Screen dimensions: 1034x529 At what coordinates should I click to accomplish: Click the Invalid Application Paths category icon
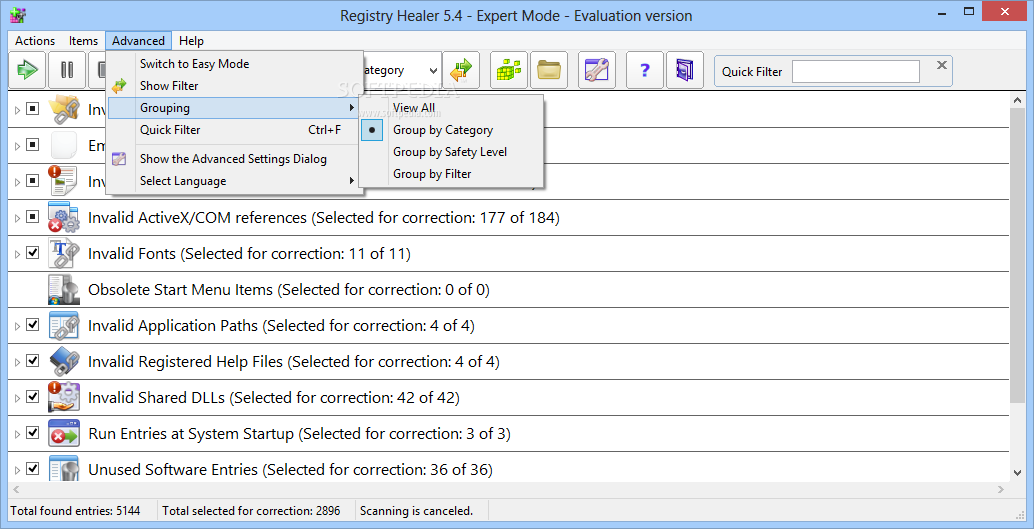point(63,325)
